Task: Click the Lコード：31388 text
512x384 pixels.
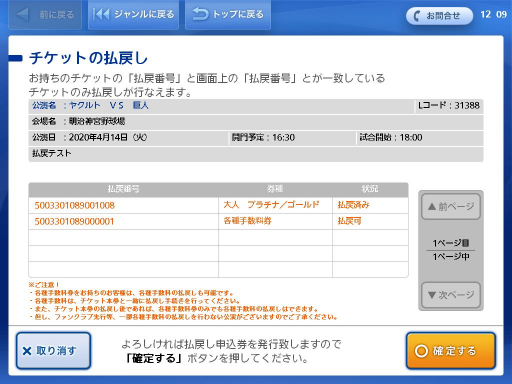Action: 449,106
